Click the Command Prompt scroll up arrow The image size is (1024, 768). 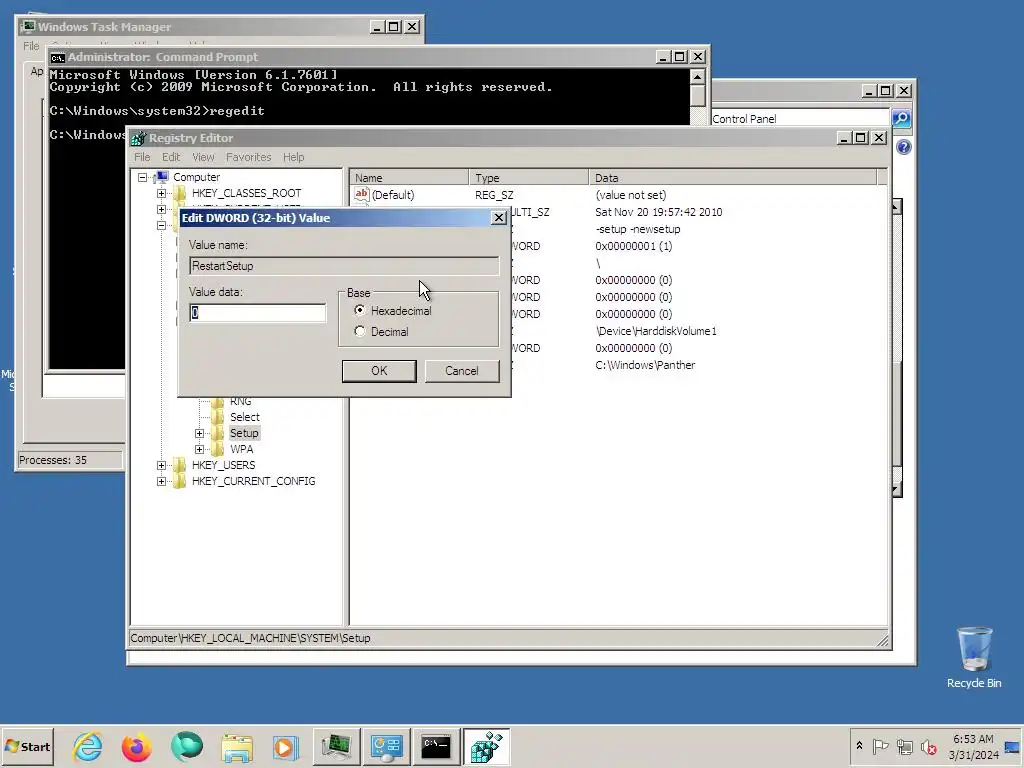pyautogui.click(x=697, y=76)
